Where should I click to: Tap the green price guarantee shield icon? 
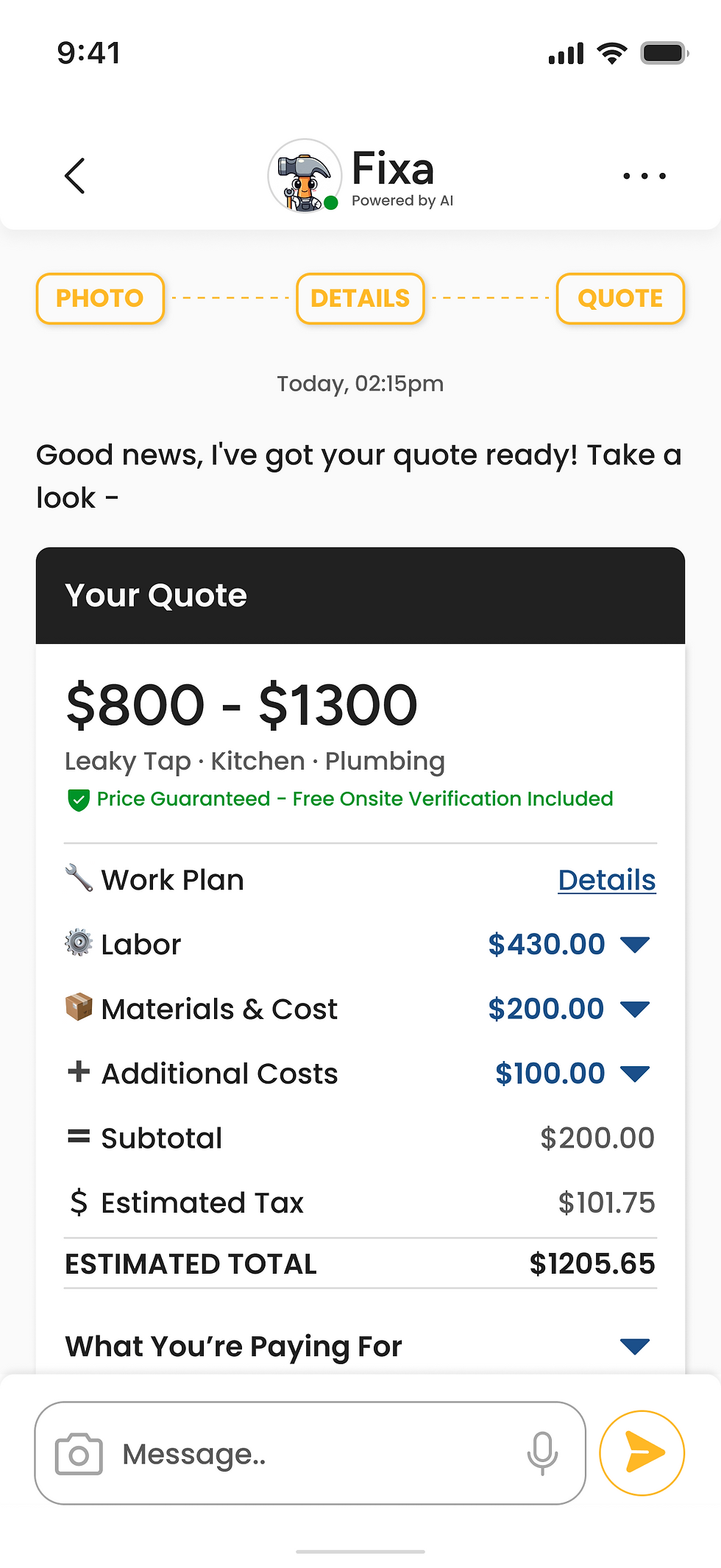tap(78, 800)
